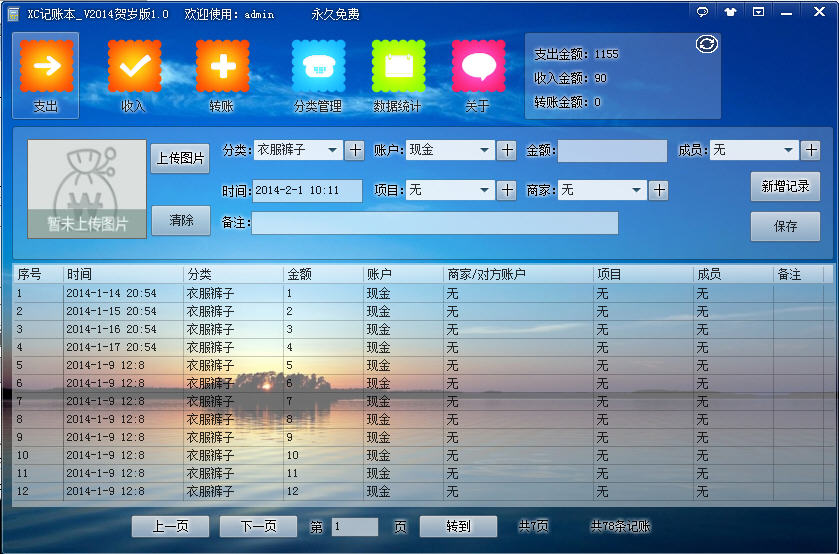This screenshot has height=554, width=839.
Task: Sort by the 时间 column header
Action: click(122, 274)
